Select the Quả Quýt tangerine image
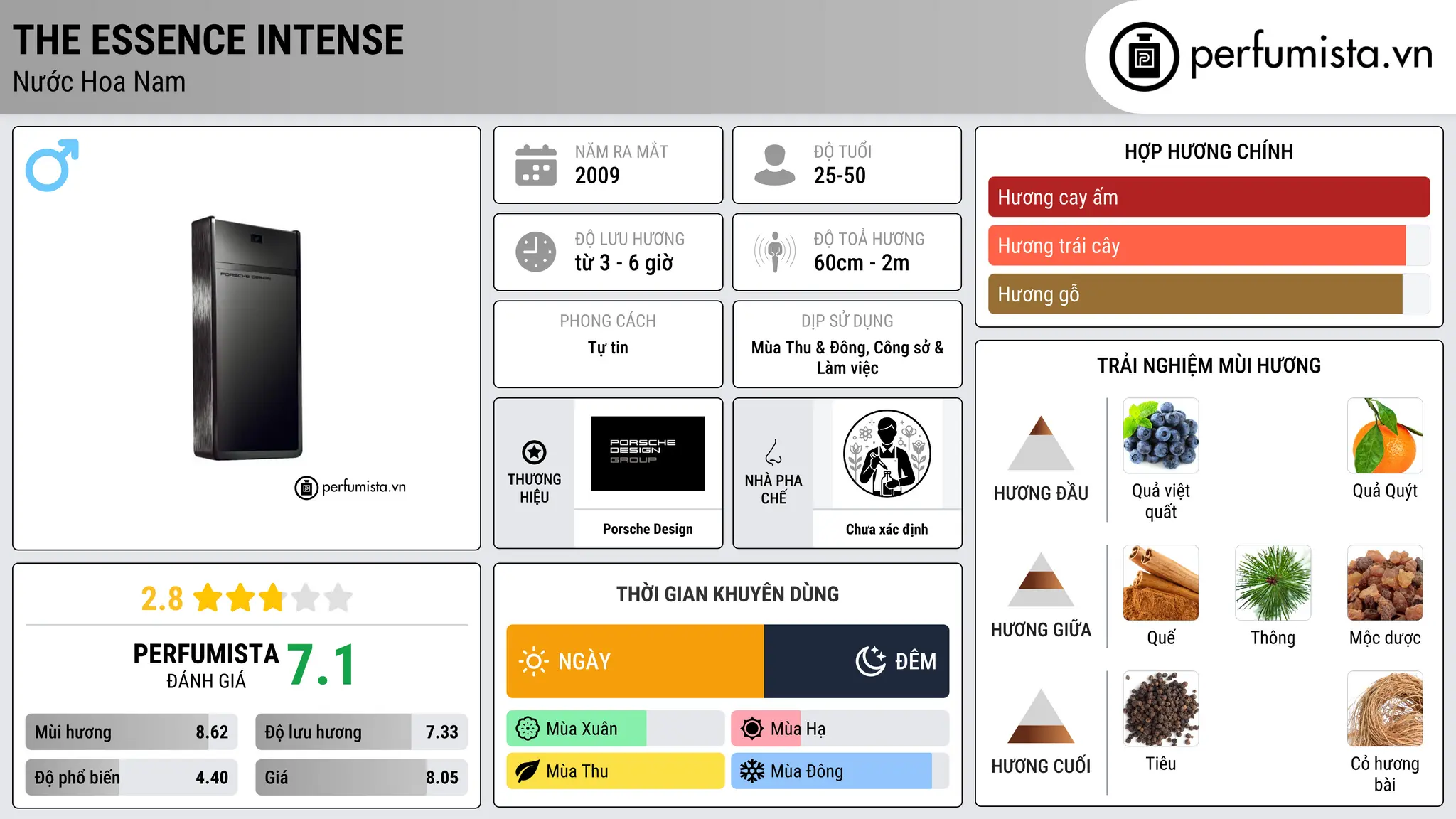The image size is (1456, 819). [x=1385, y=436]
